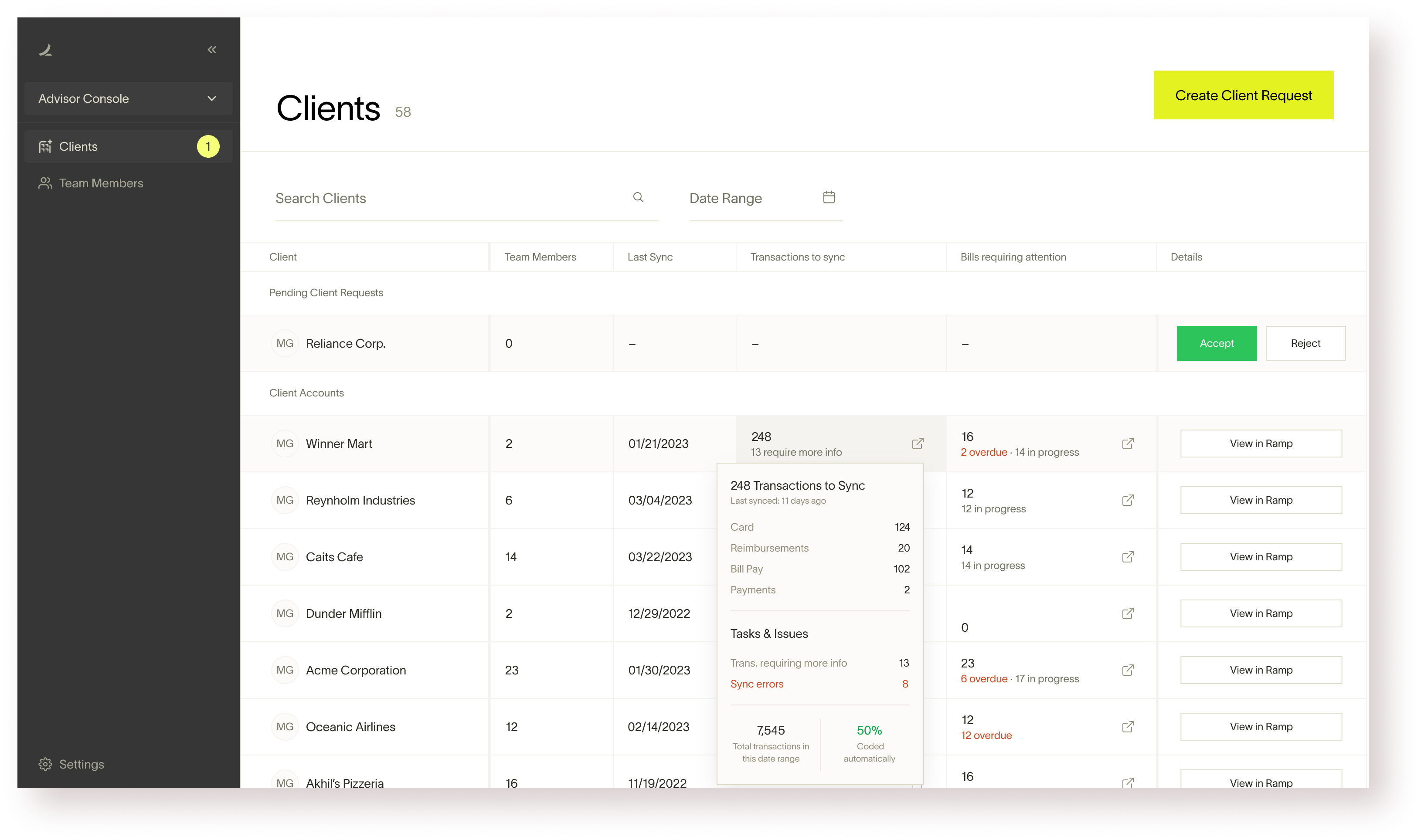Click the search magnifier icon
1421x840 pixels.
[637, 197]
